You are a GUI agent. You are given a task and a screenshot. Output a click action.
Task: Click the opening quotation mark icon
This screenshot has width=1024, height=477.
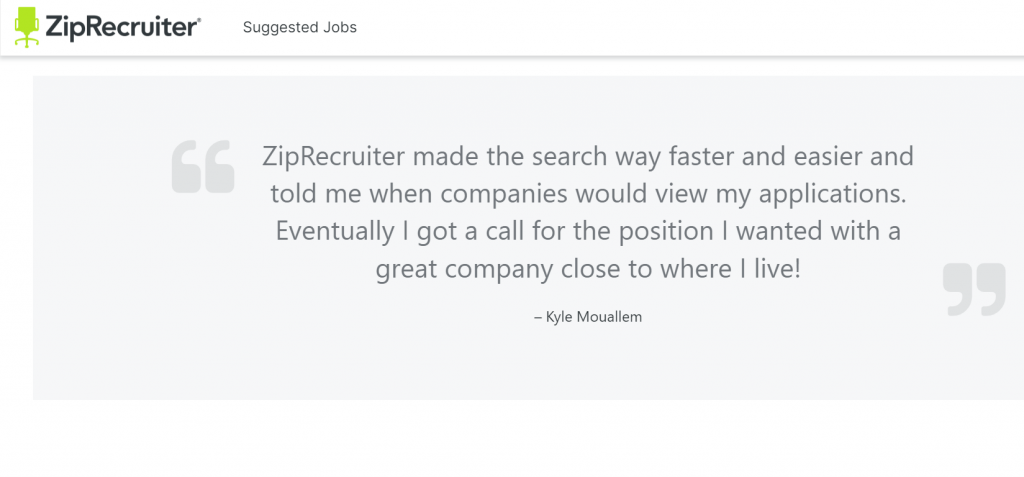coord(203,167)
